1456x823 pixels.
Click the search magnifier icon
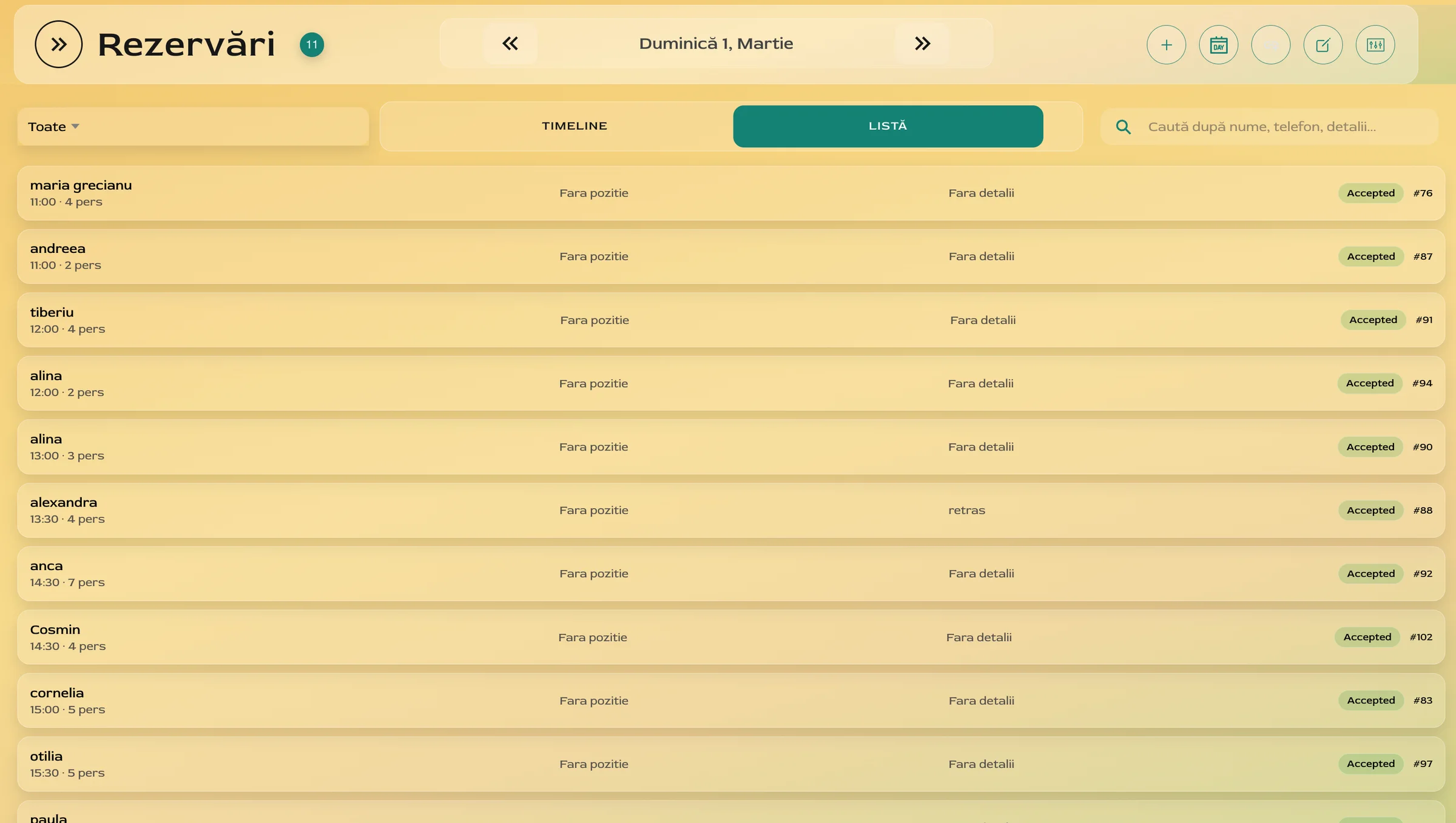tap(1123, 127)
